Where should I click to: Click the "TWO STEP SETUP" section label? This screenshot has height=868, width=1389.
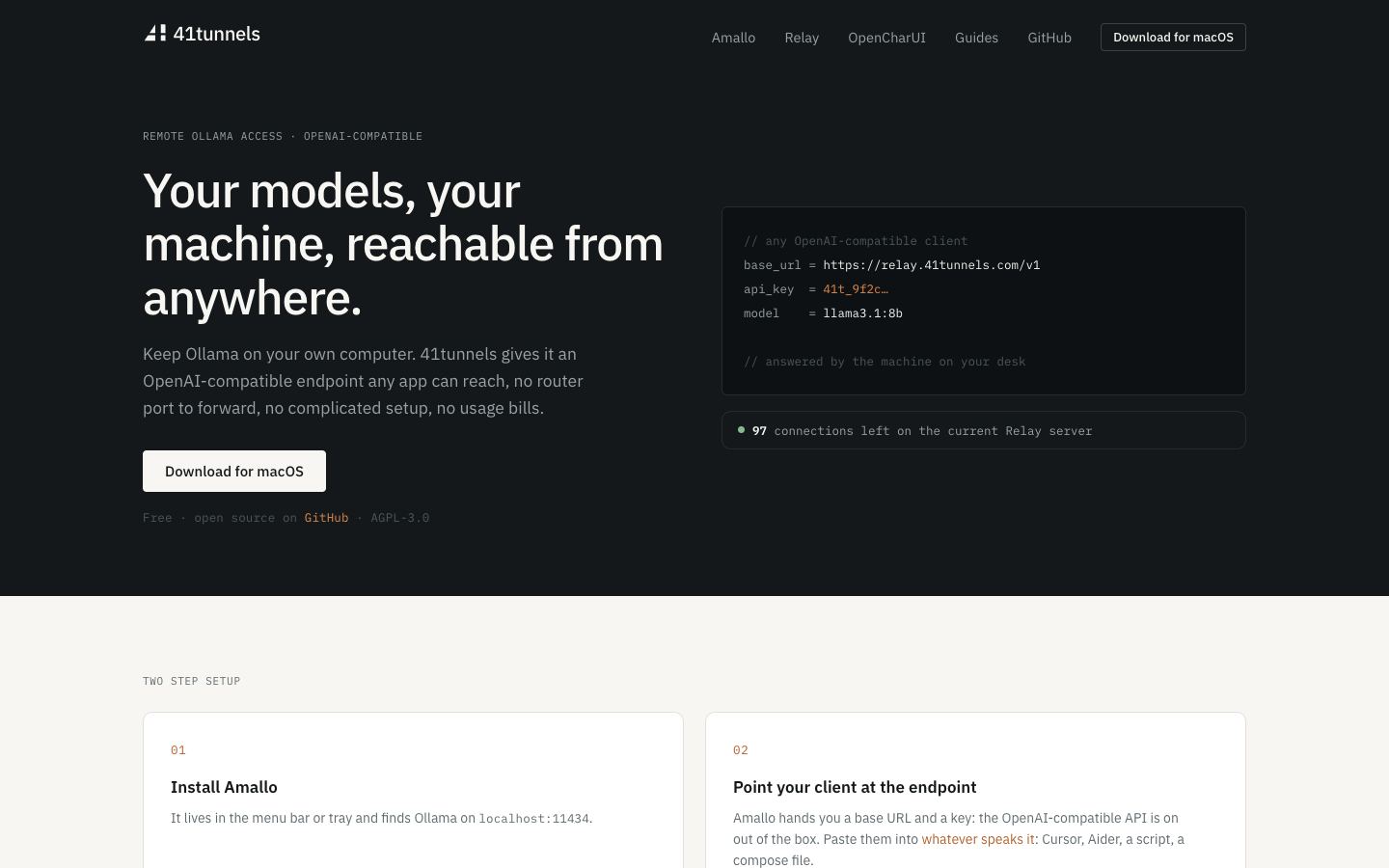pos(192,681)
